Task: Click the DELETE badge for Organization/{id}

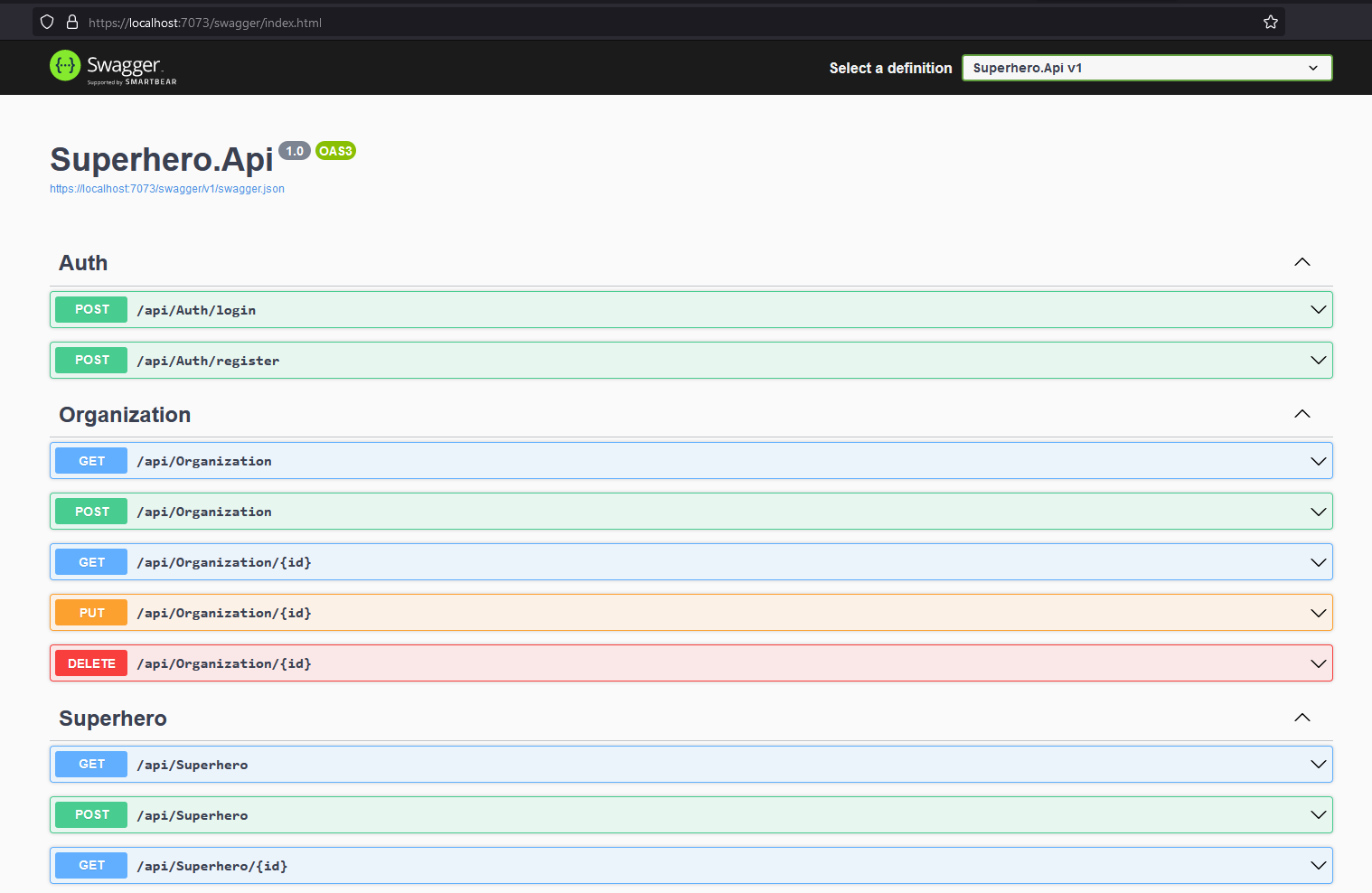Action: [91, 663]
